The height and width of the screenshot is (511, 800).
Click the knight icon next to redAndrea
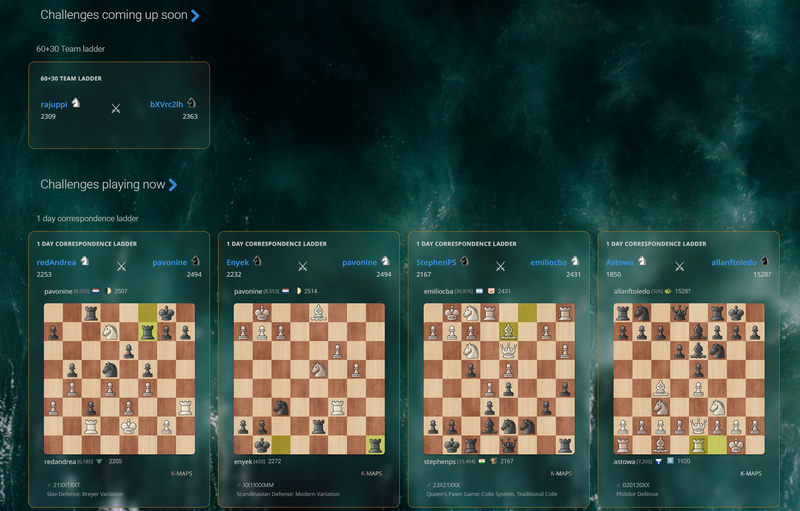click(x=85, y=261)
